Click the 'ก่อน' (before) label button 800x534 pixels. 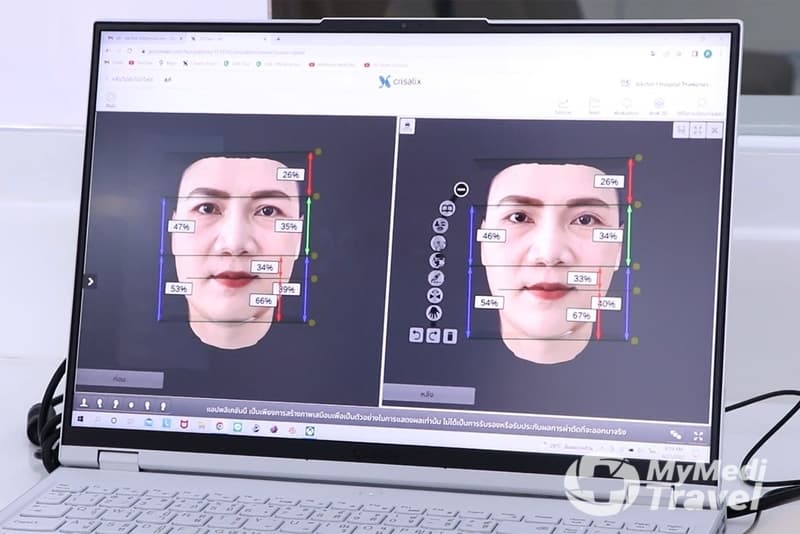(122, 380)
